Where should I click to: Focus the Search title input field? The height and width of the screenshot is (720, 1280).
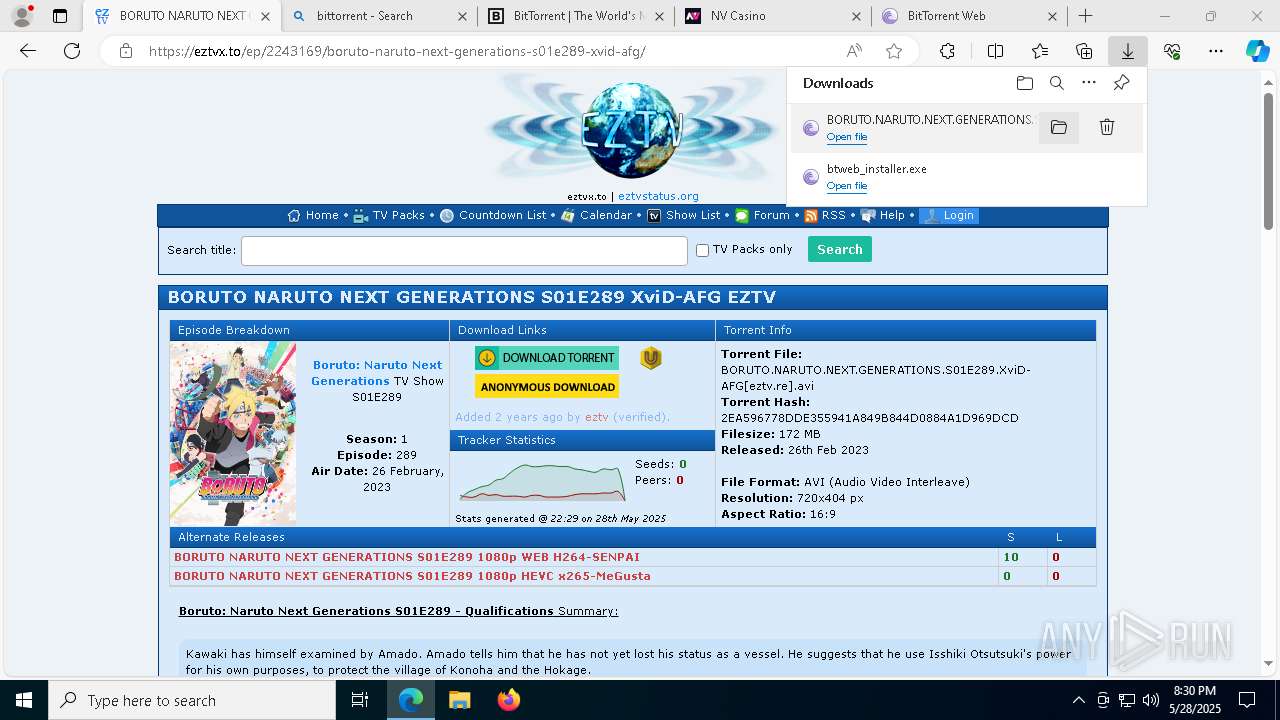click(x=464, y=250)
